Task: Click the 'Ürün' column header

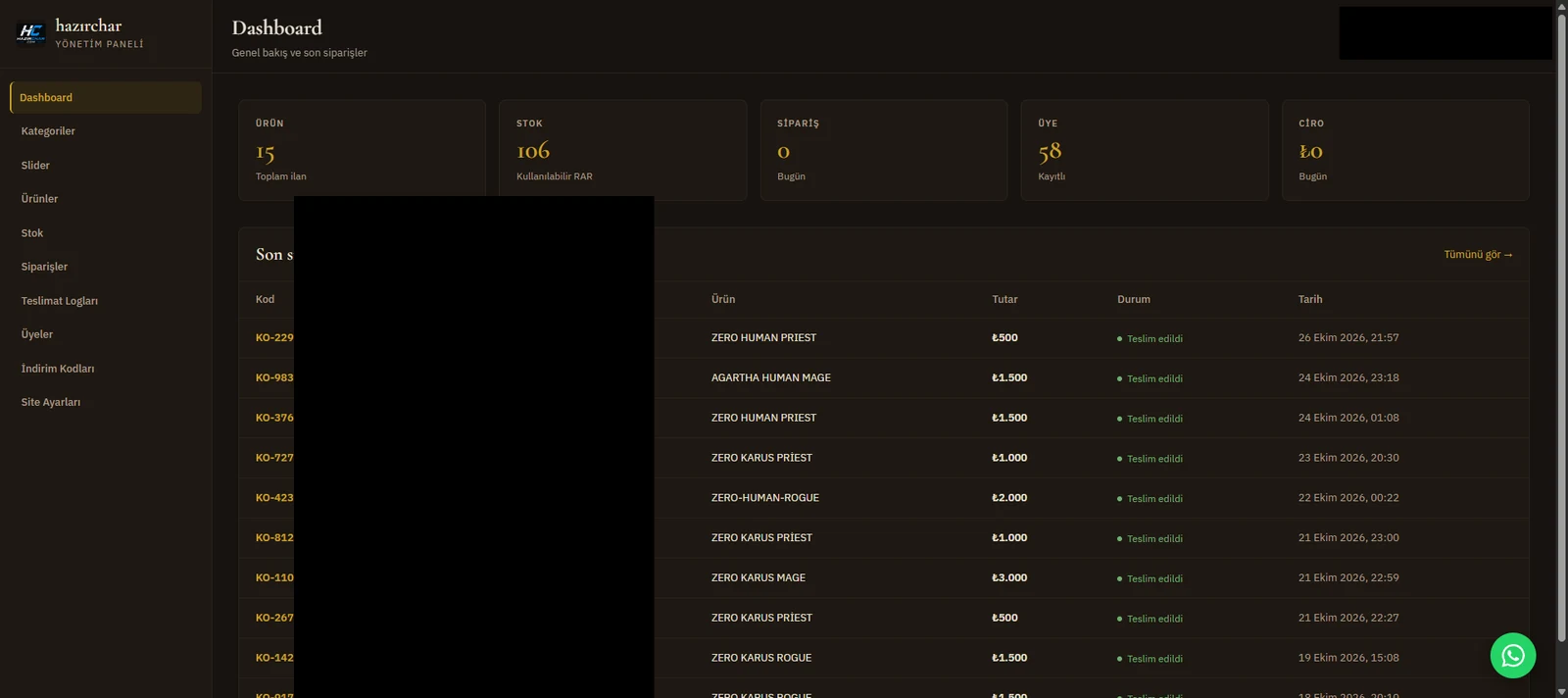Action: tap(723, 300)
